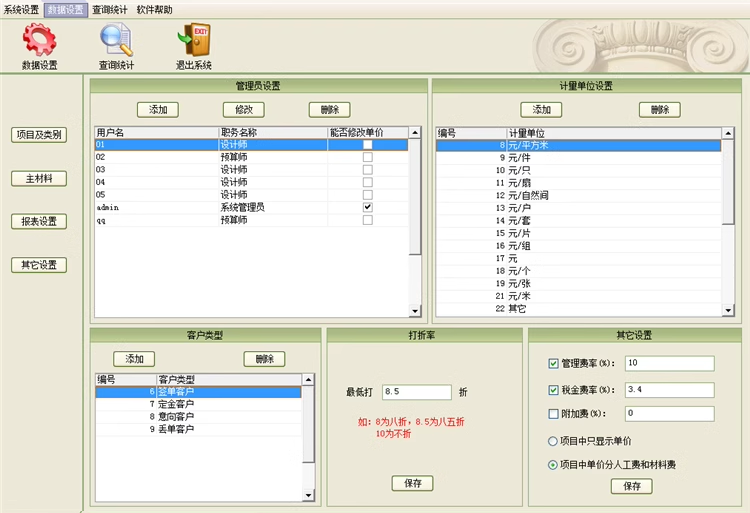Toggle price-edit checkbox for user 04
This screenshot has height=513, width=750.
click(x=367, y=182)
